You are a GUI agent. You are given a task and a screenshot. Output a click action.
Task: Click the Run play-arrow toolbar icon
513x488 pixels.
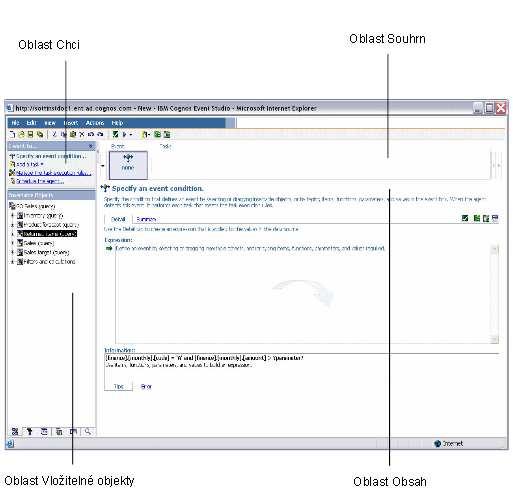point(125,134)
